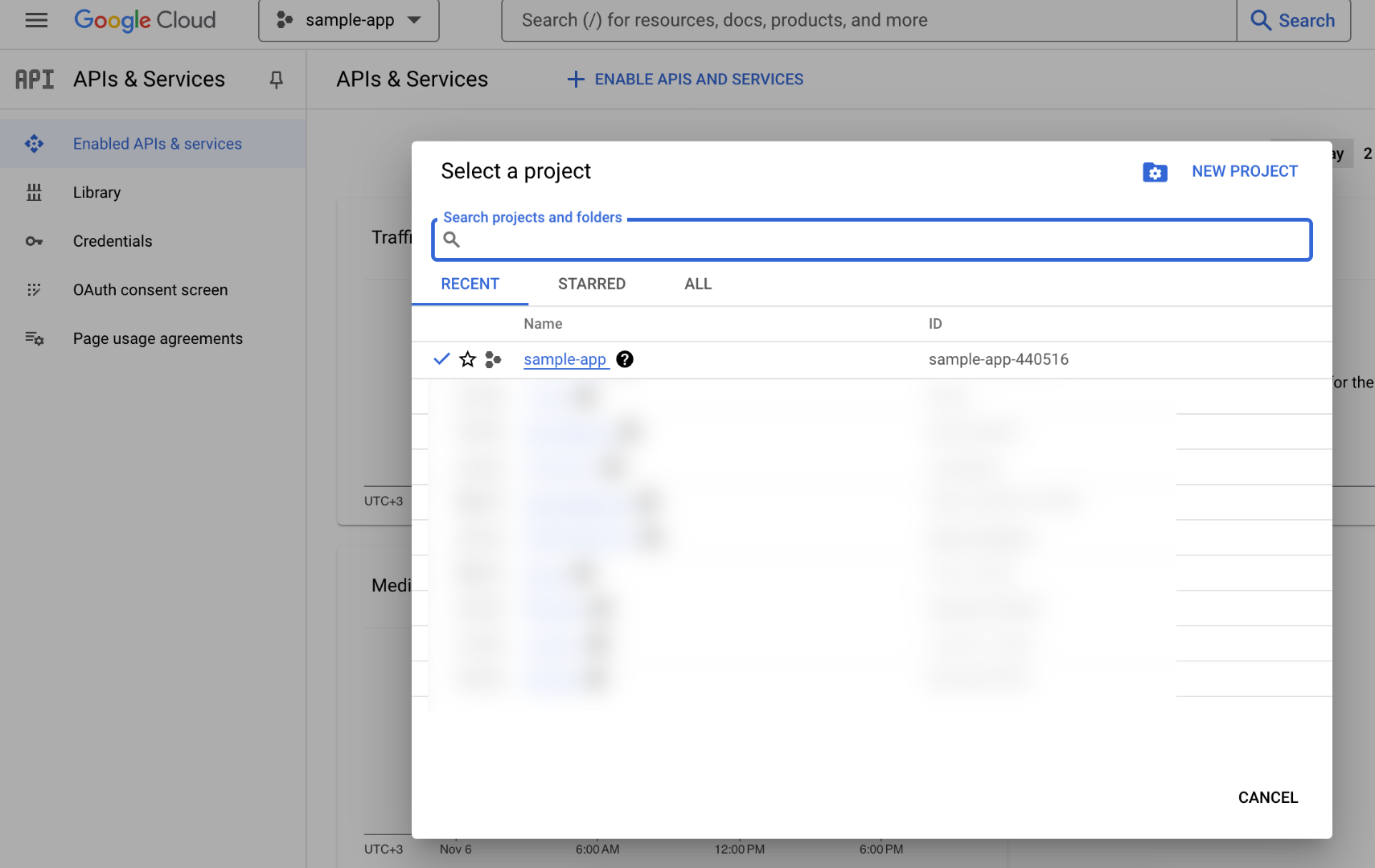Viewport: 1375px width, 868px height.
Task: Click the OAuth consent screen icon
Action: click(x=34, y=289)
